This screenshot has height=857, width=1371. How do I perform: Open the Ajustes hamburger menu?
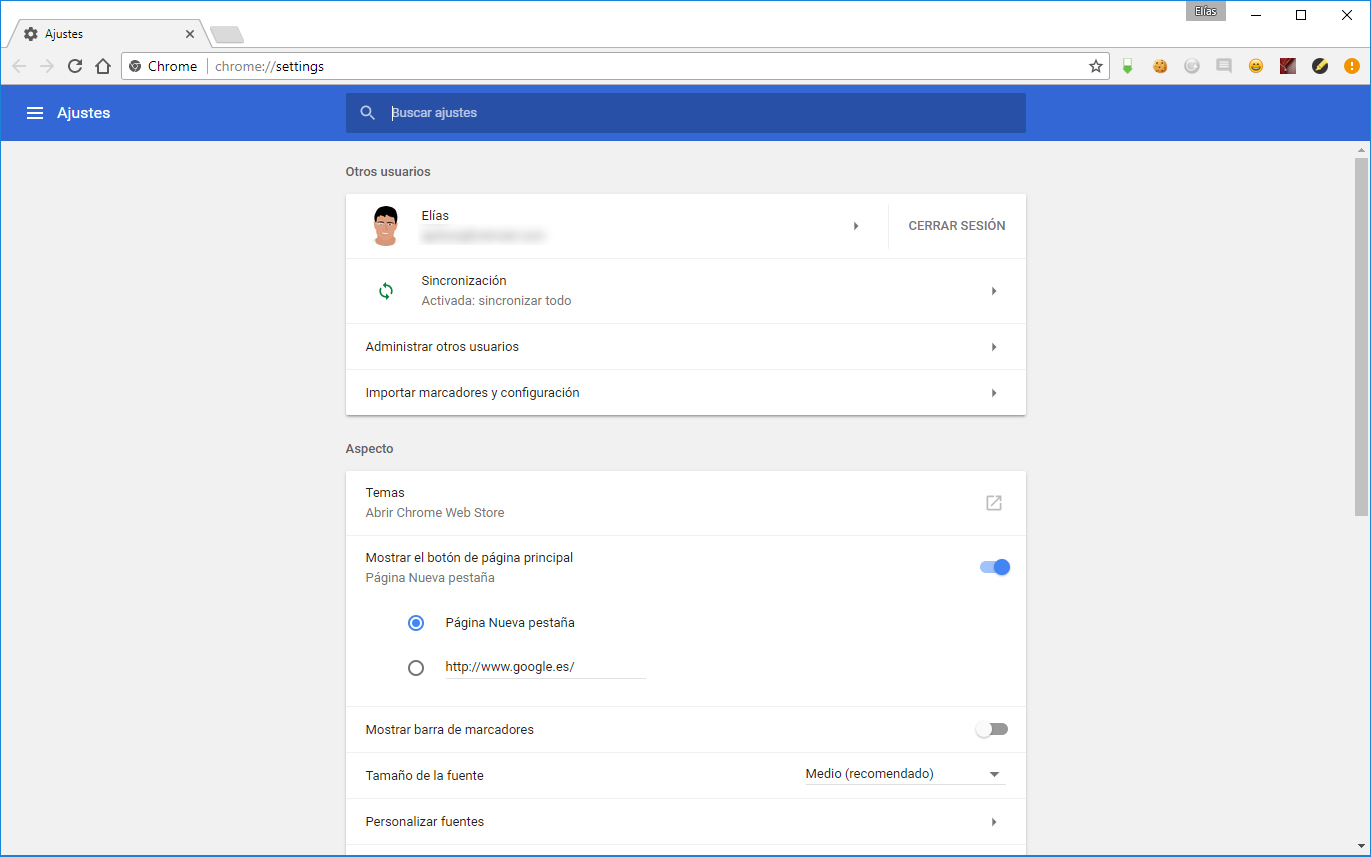click(35, 112)
